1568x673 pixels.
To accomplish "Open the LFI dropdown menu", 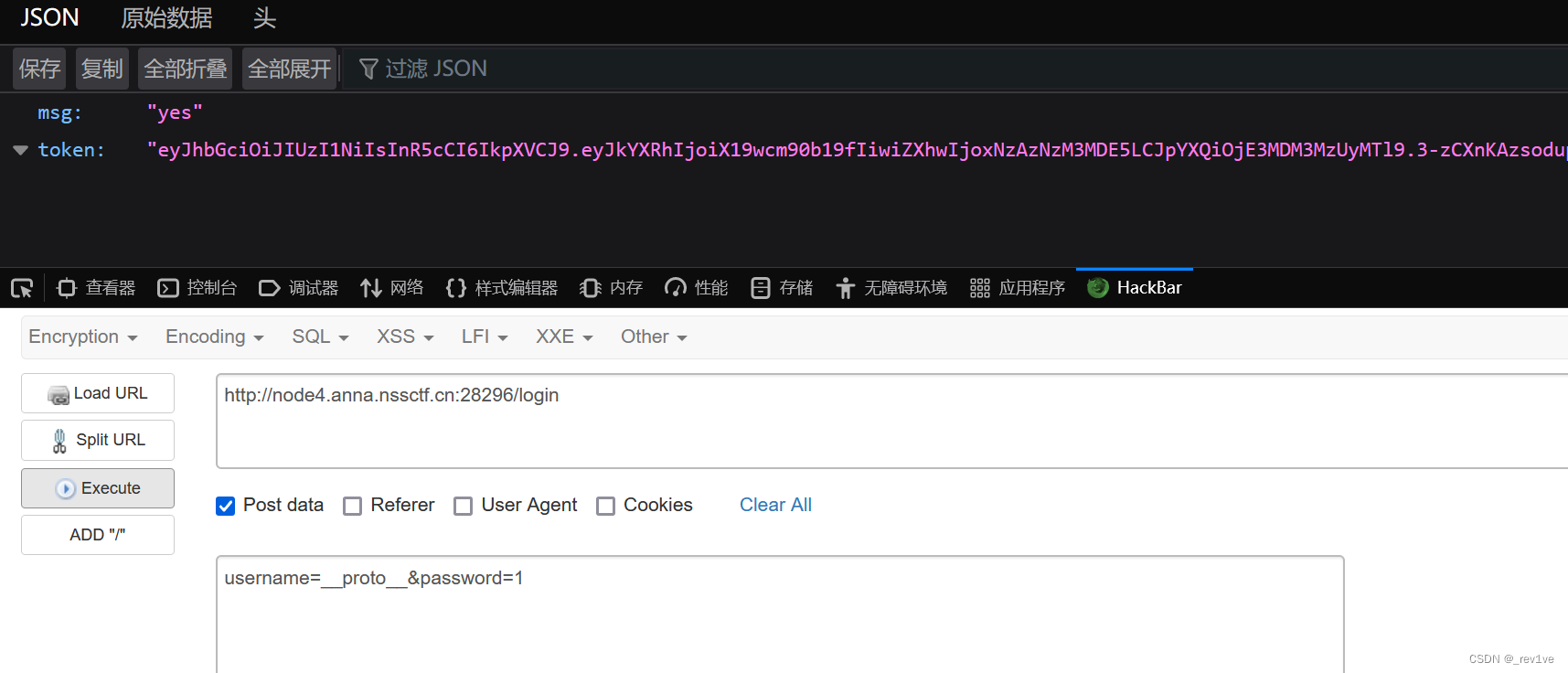I will [x=485, y=336].
